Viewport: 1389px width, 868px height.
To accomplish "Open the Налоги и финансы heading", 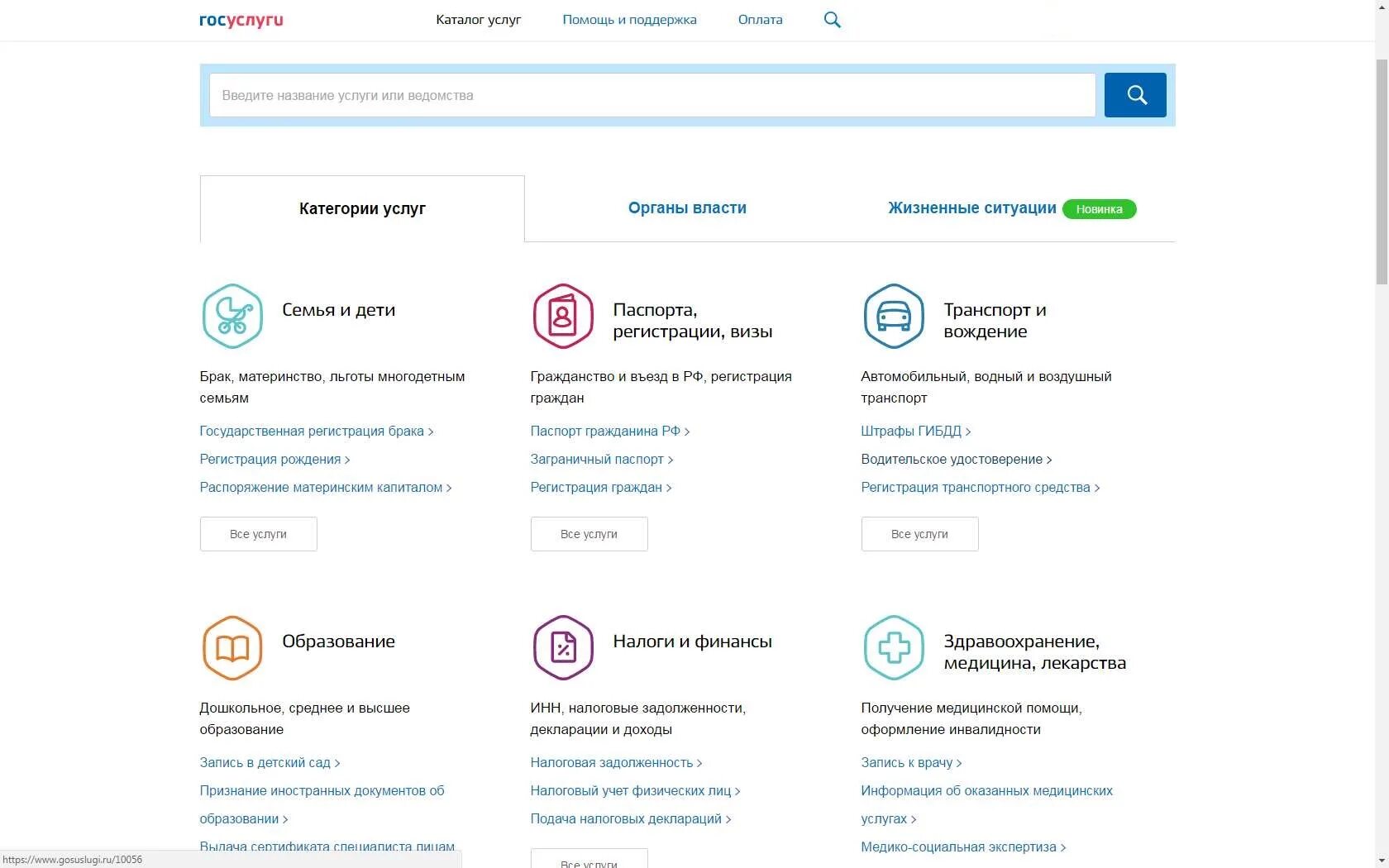I will pos(692,641).
